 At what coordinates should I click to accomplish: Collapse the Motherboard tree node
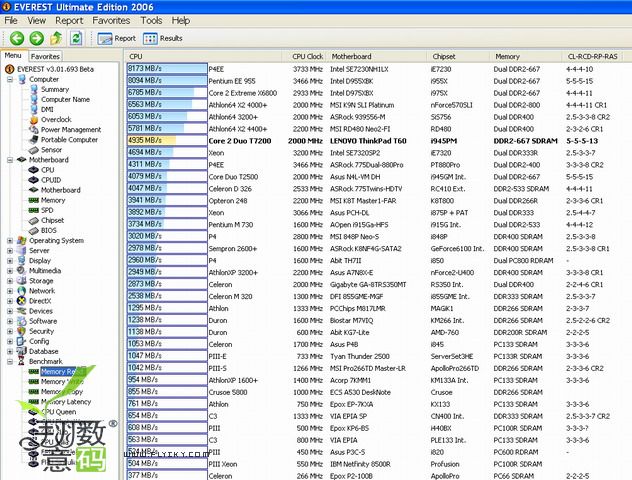[x=10, y=160]
